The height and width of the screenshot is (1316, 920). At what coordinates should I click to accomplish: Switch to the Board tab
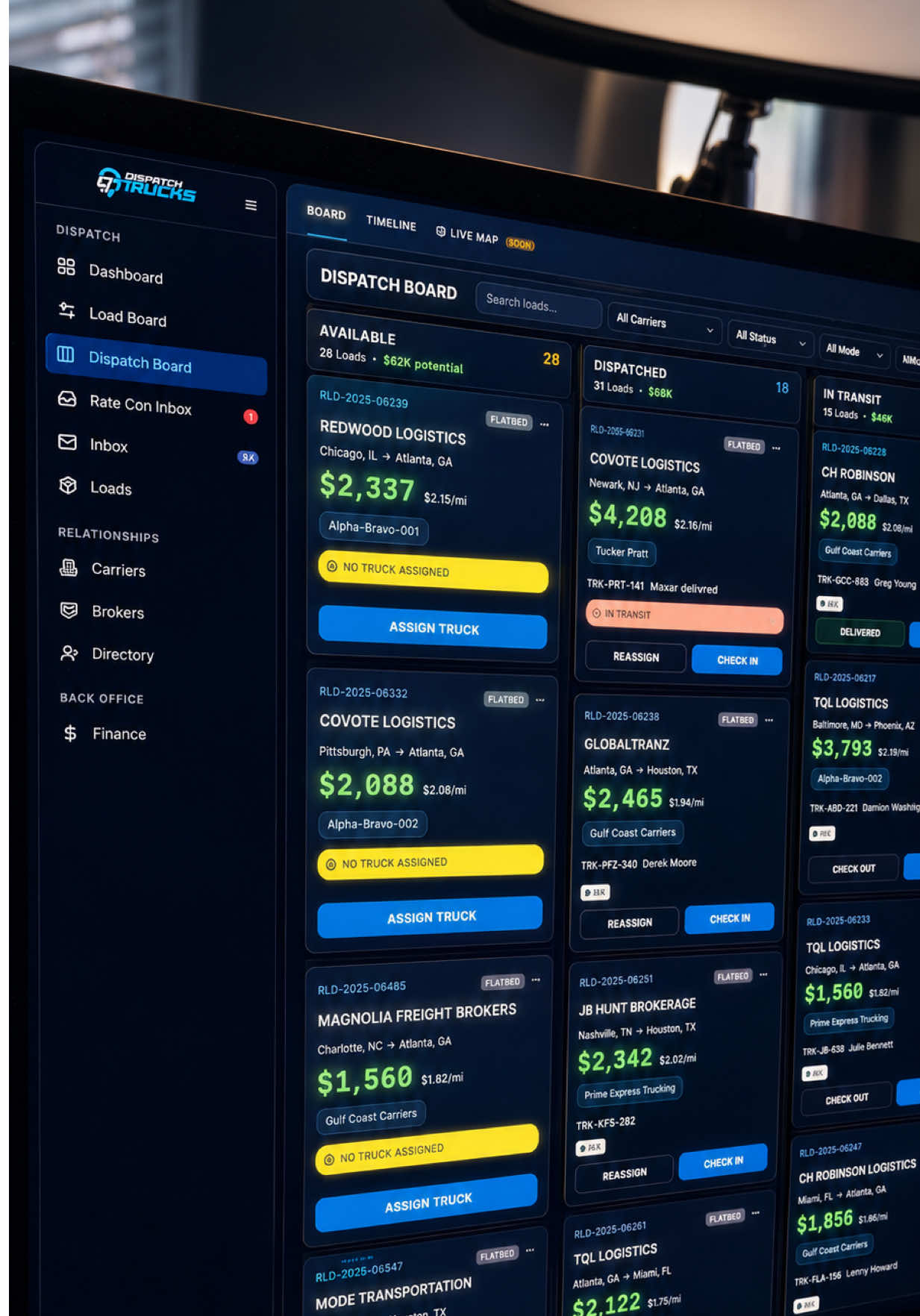326,213
